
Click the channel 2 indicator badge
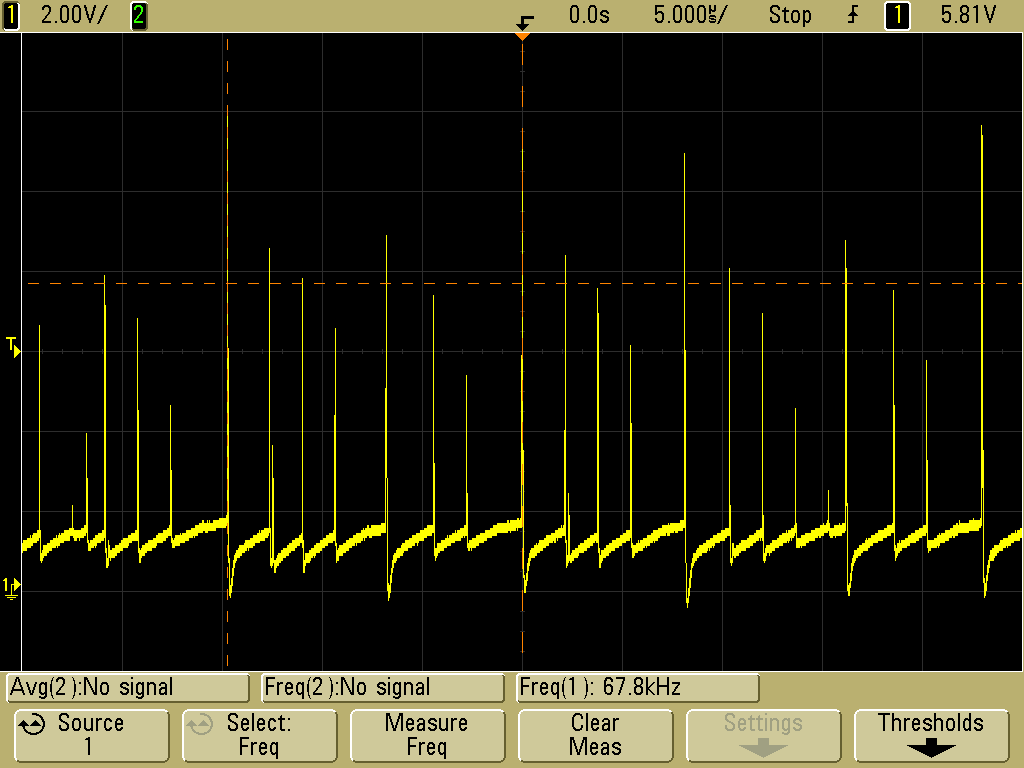[x=138, y=15]
